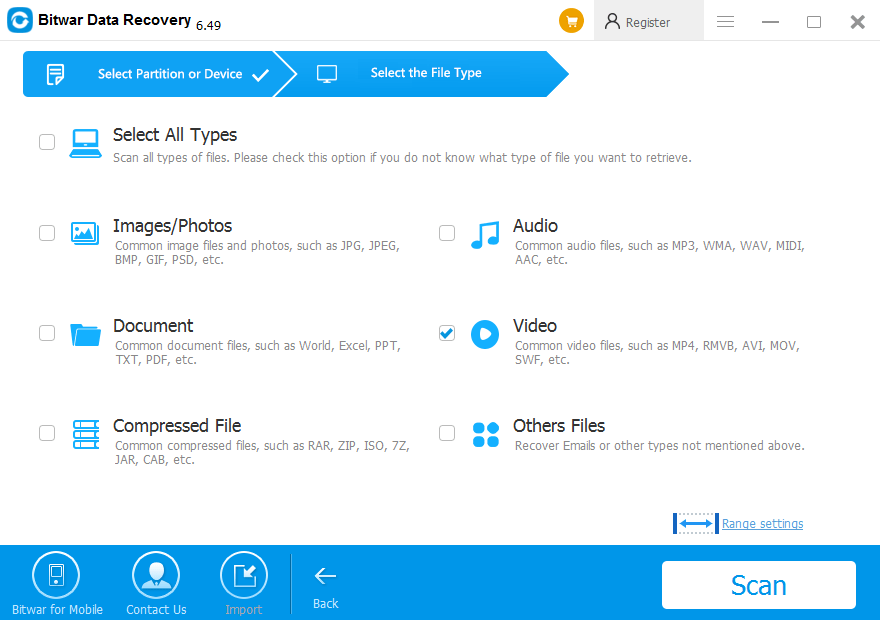This screenshot has height=620, width=880.
Task: Enable the Select All Types checkbox
Action: pos(47,142)
